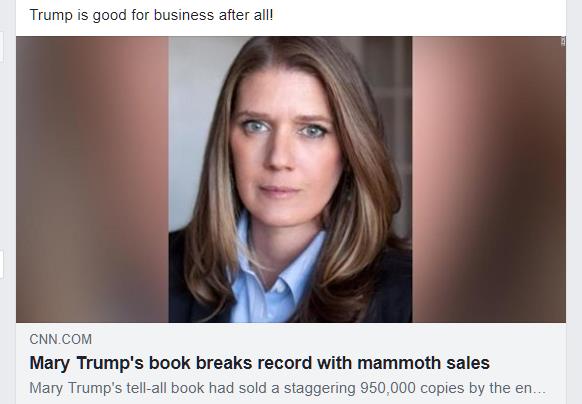Image resolution: width=582 pixels, height=404 pixels.
Task: Click the blurred right side of preview image
Action: (489, 179)
